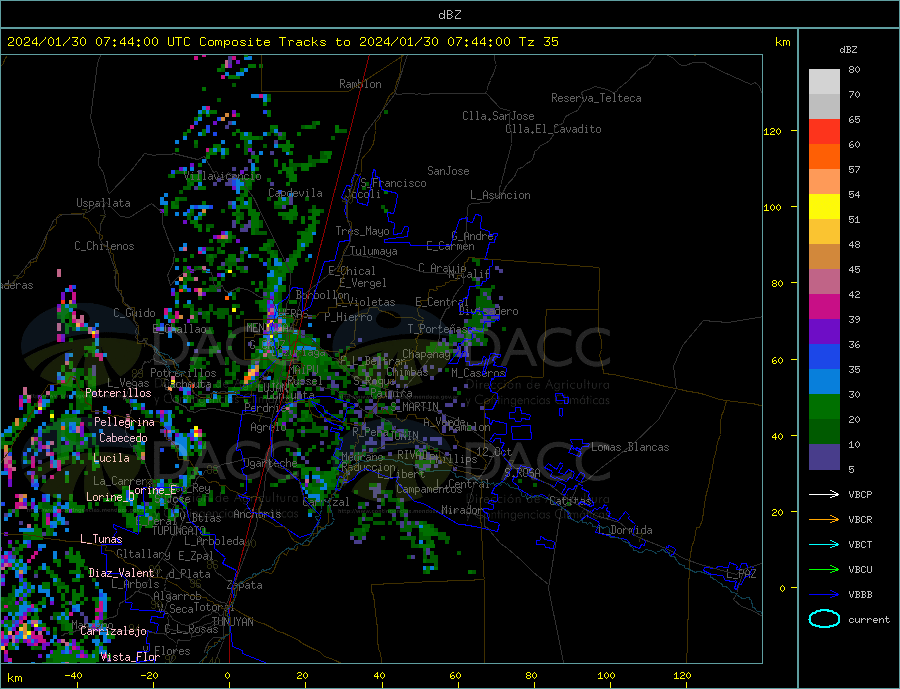Click the 120 km right-axis tick label
The height and width of the screenshot is (689, 900).
click(772, 131)
